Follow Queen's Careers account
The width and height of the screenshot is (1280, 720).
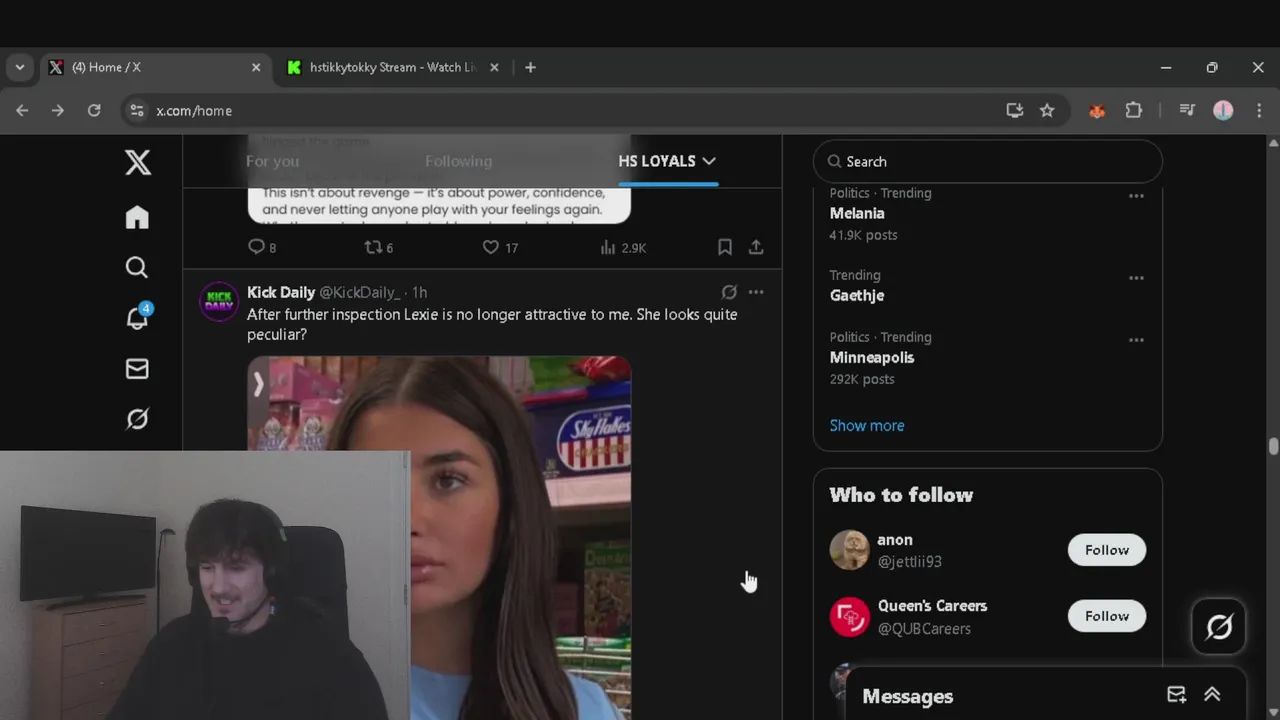1107,616
